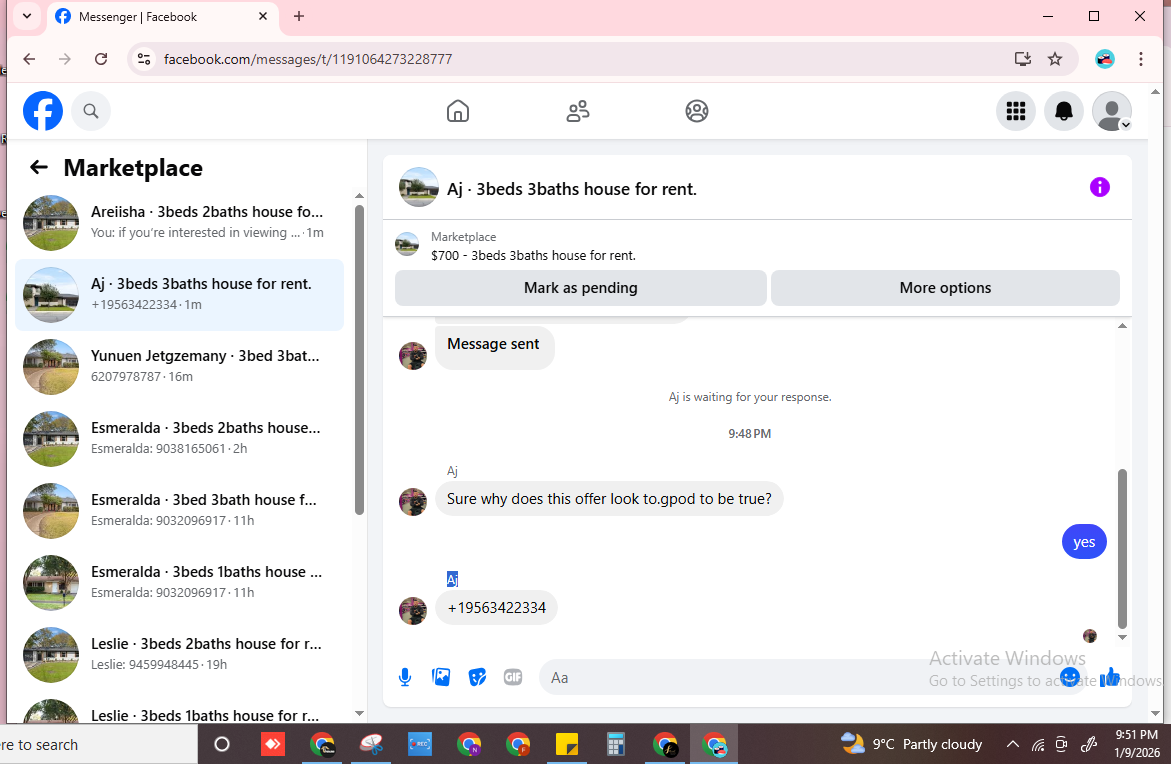The height and width of the screenshot is (764, 1171).
Task: Open the Groups icon in top nav
Action: [x=697, y=111]
